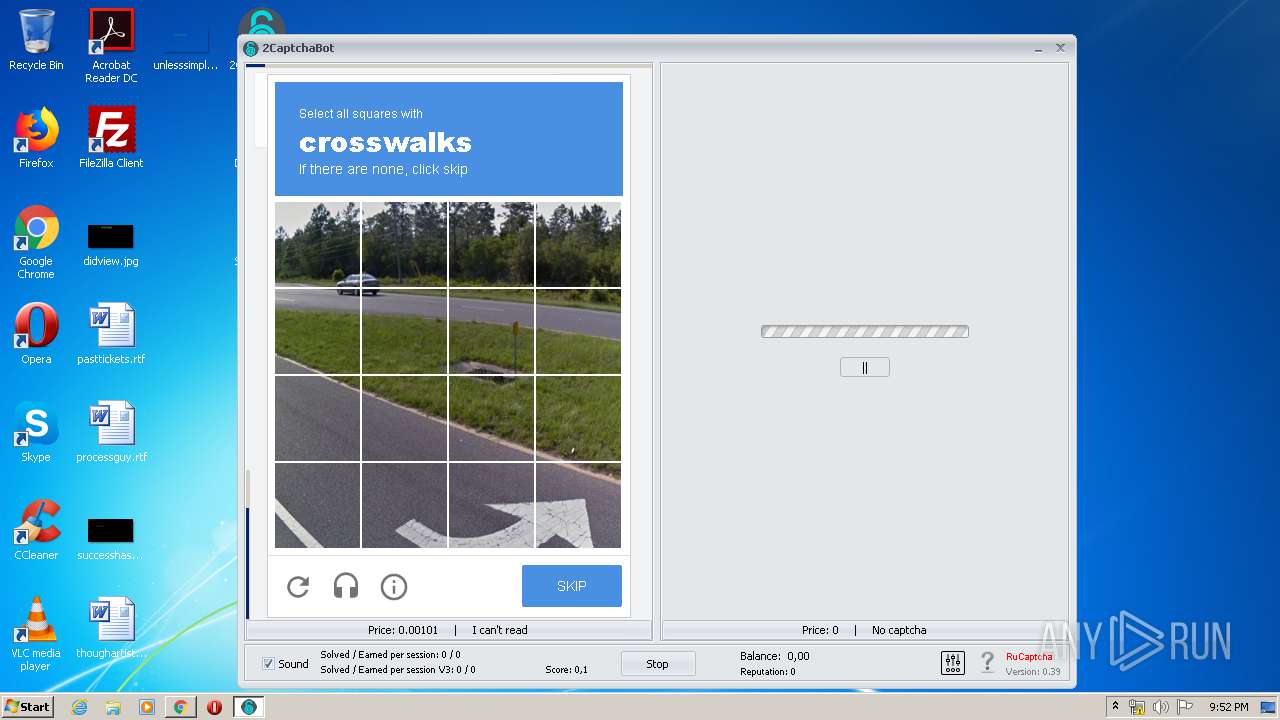Viewport: 1280px width, 720px height.
Task: Click the RuCaptcha link
Action: click(1029, 657)
